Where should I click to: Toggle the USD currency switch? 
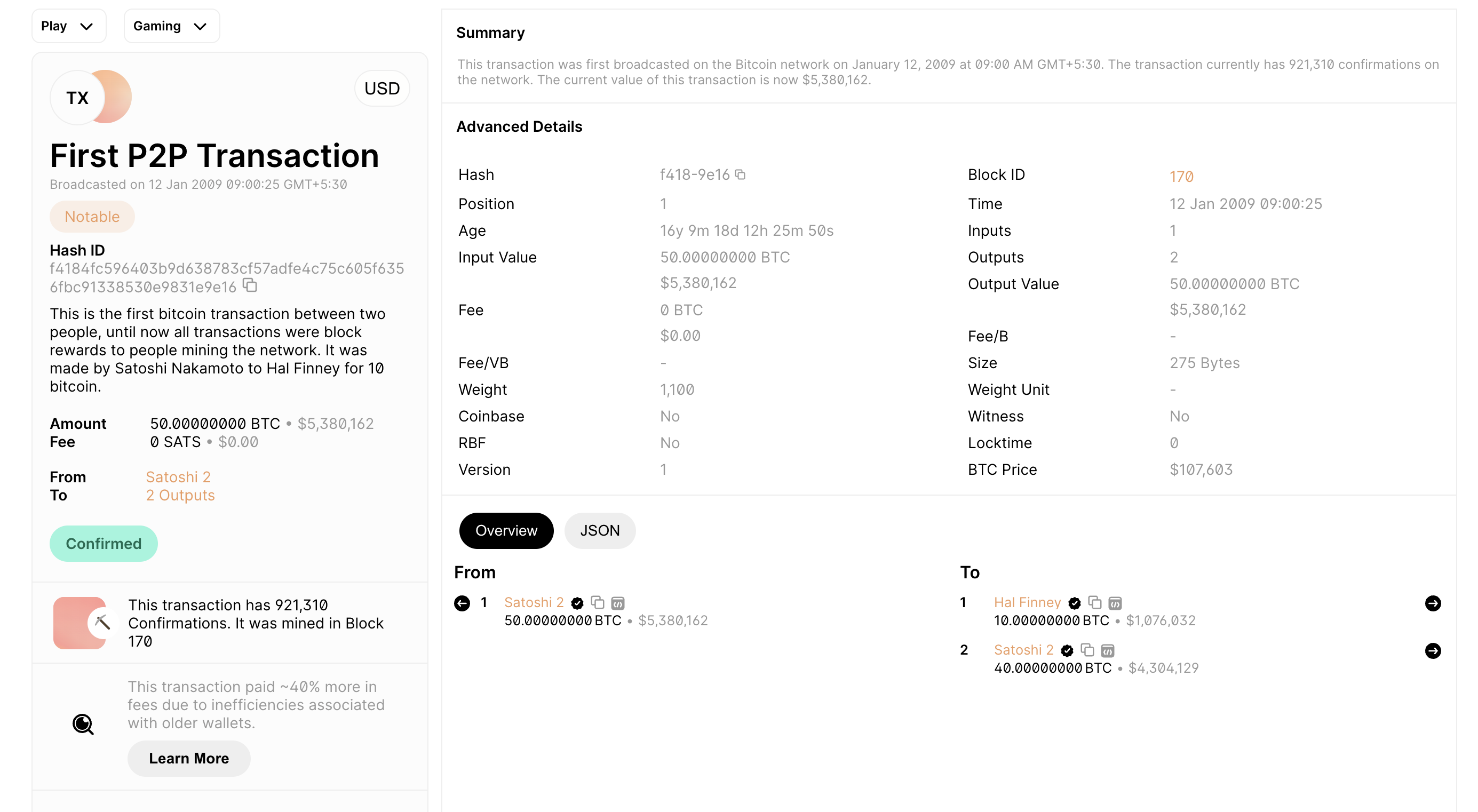tap(382, 89)
